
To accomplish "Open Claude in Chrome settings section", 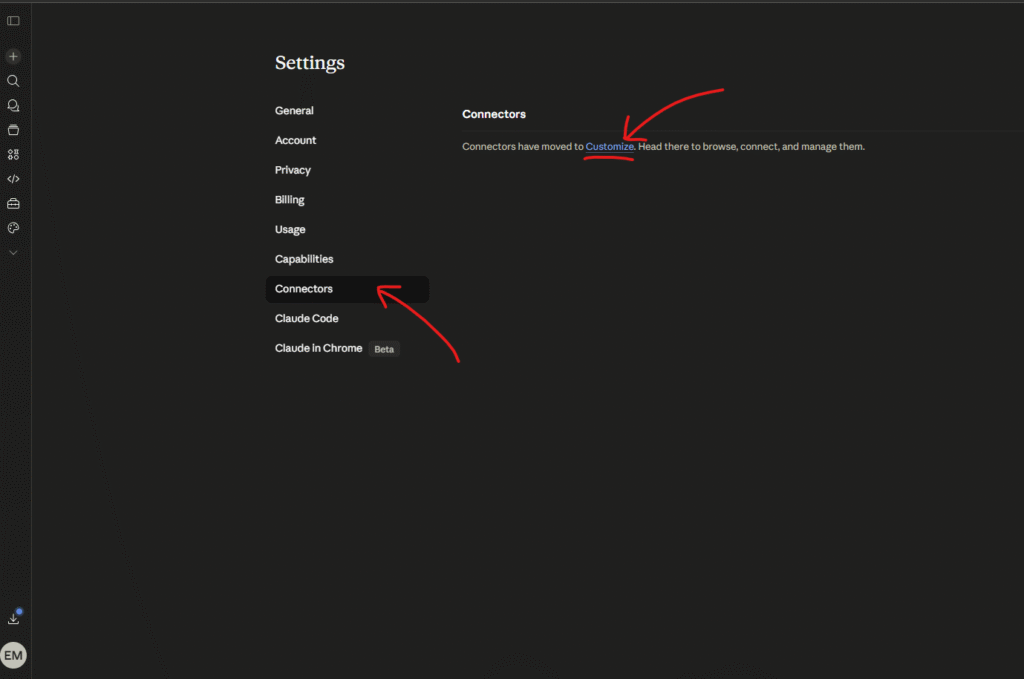I will point(318,349).
